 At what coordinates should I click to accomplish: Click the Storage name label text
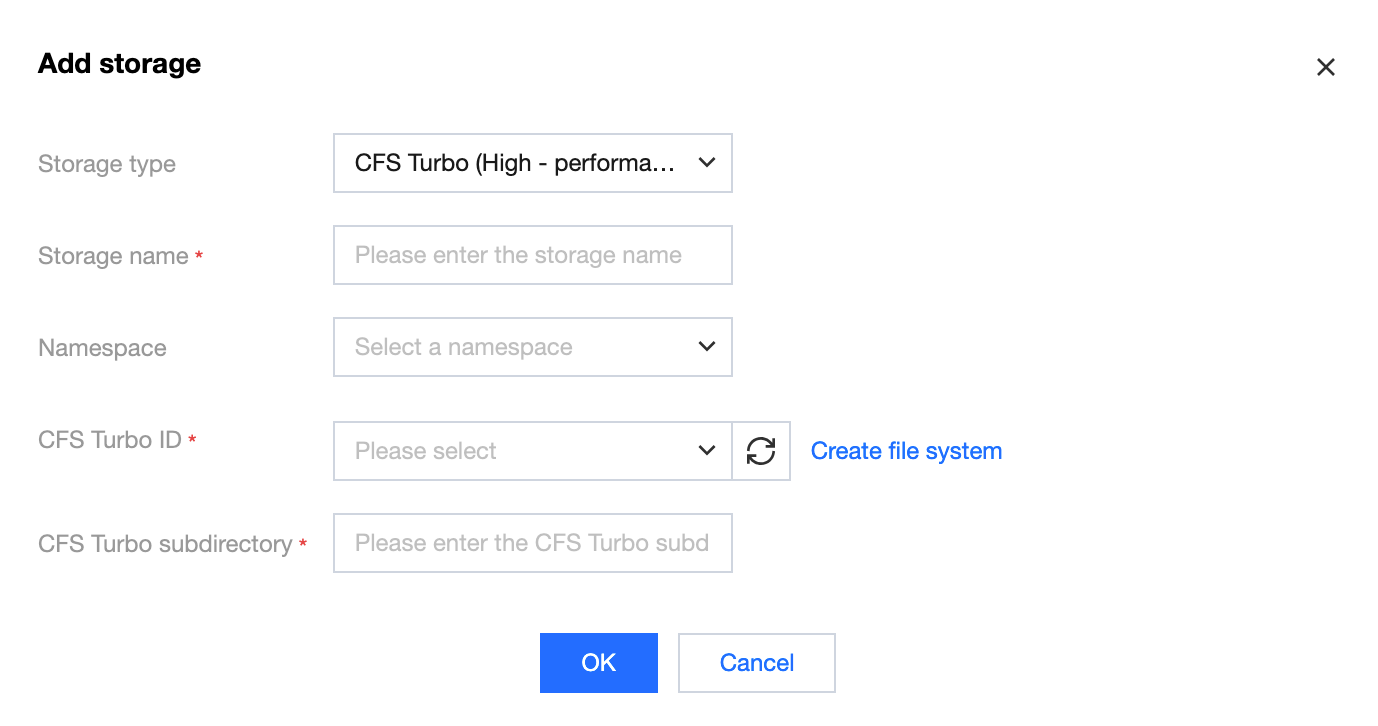click(113, 256)
